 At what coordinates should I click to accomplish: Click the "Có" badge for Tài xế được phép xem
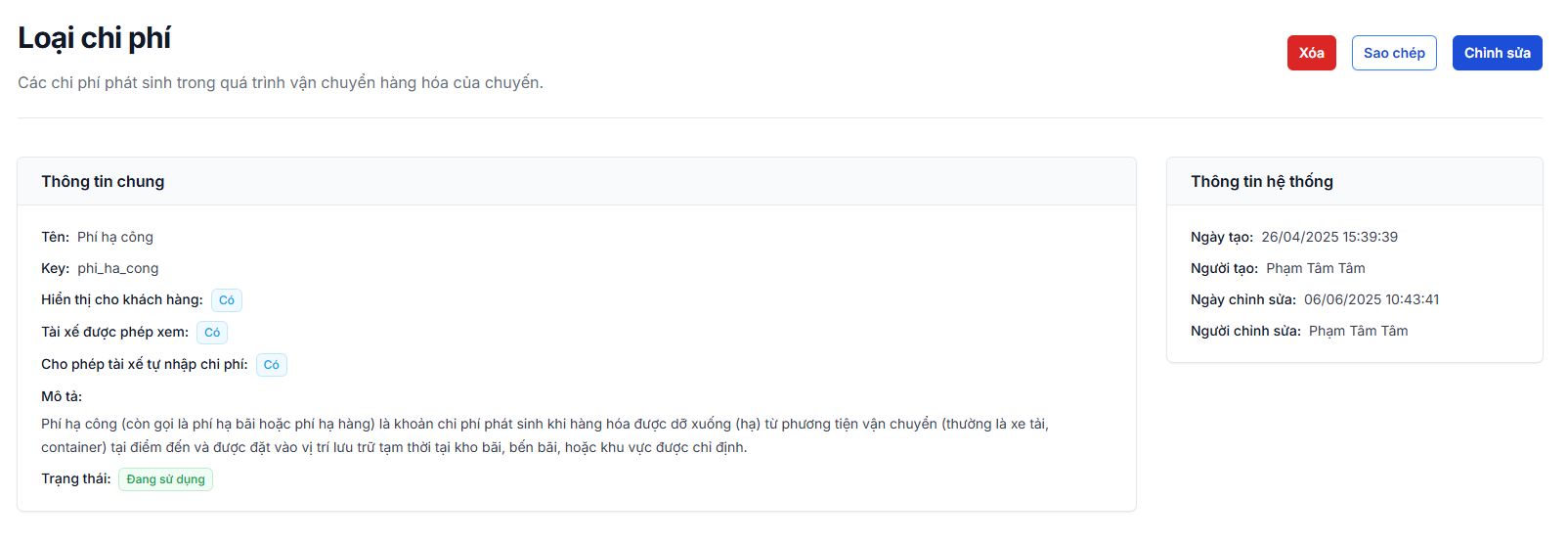[212, 333]
